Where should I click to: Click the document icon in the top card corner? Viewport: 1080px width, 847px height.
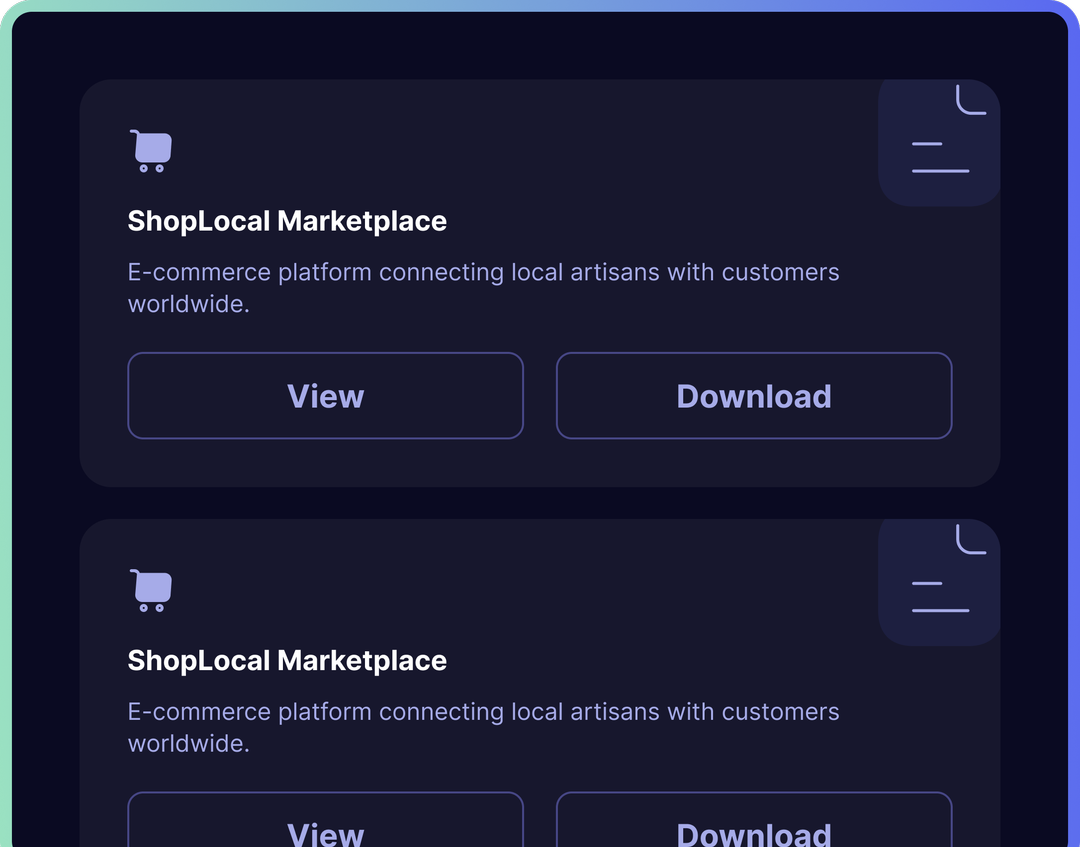tap(939, 143)
